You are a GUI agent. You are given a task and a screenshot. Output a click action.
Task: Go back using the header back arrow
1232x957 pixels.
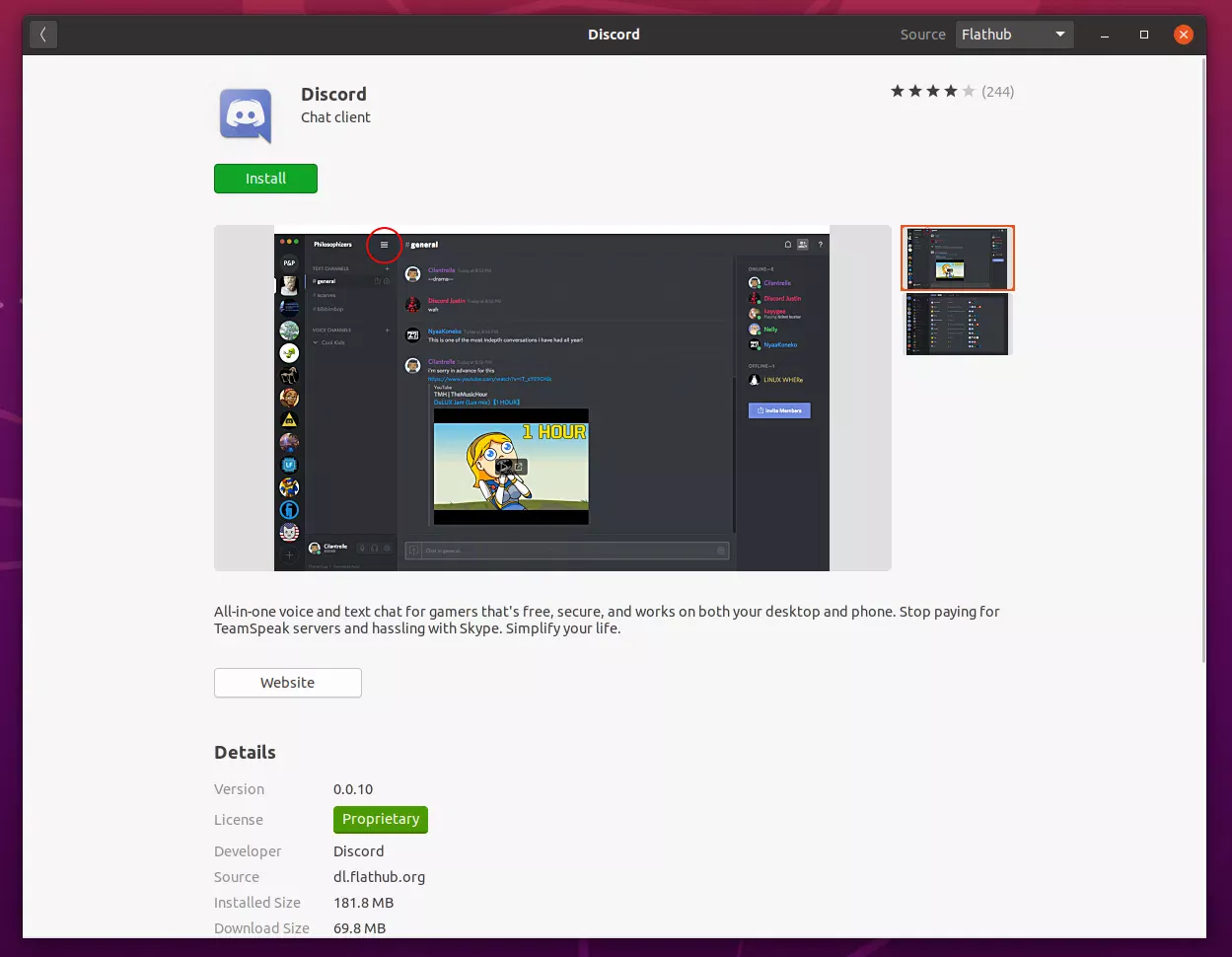coord(43,35)
